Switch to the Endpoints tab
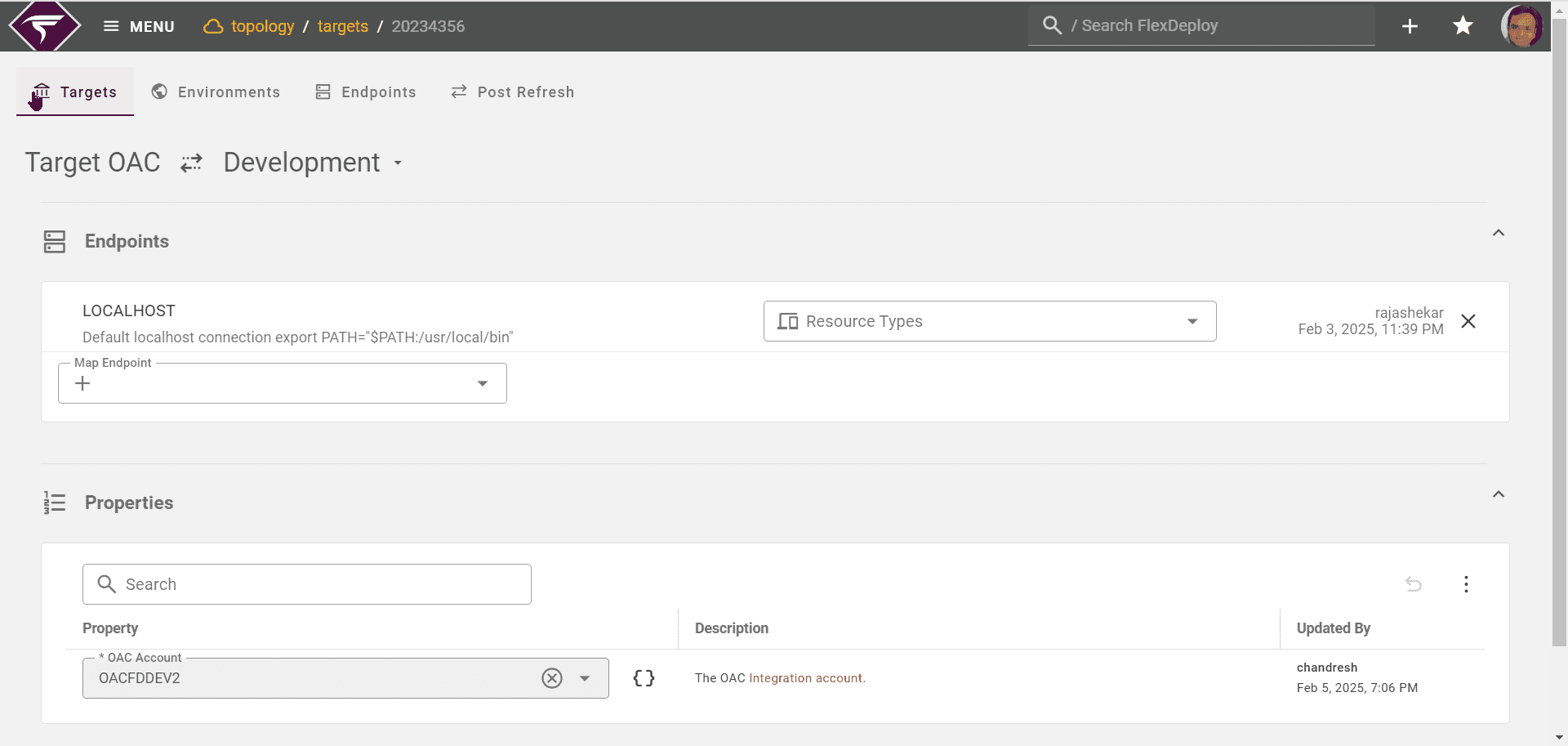The height and width of the screenshot is (746, 1568). [x=366, y=92]
